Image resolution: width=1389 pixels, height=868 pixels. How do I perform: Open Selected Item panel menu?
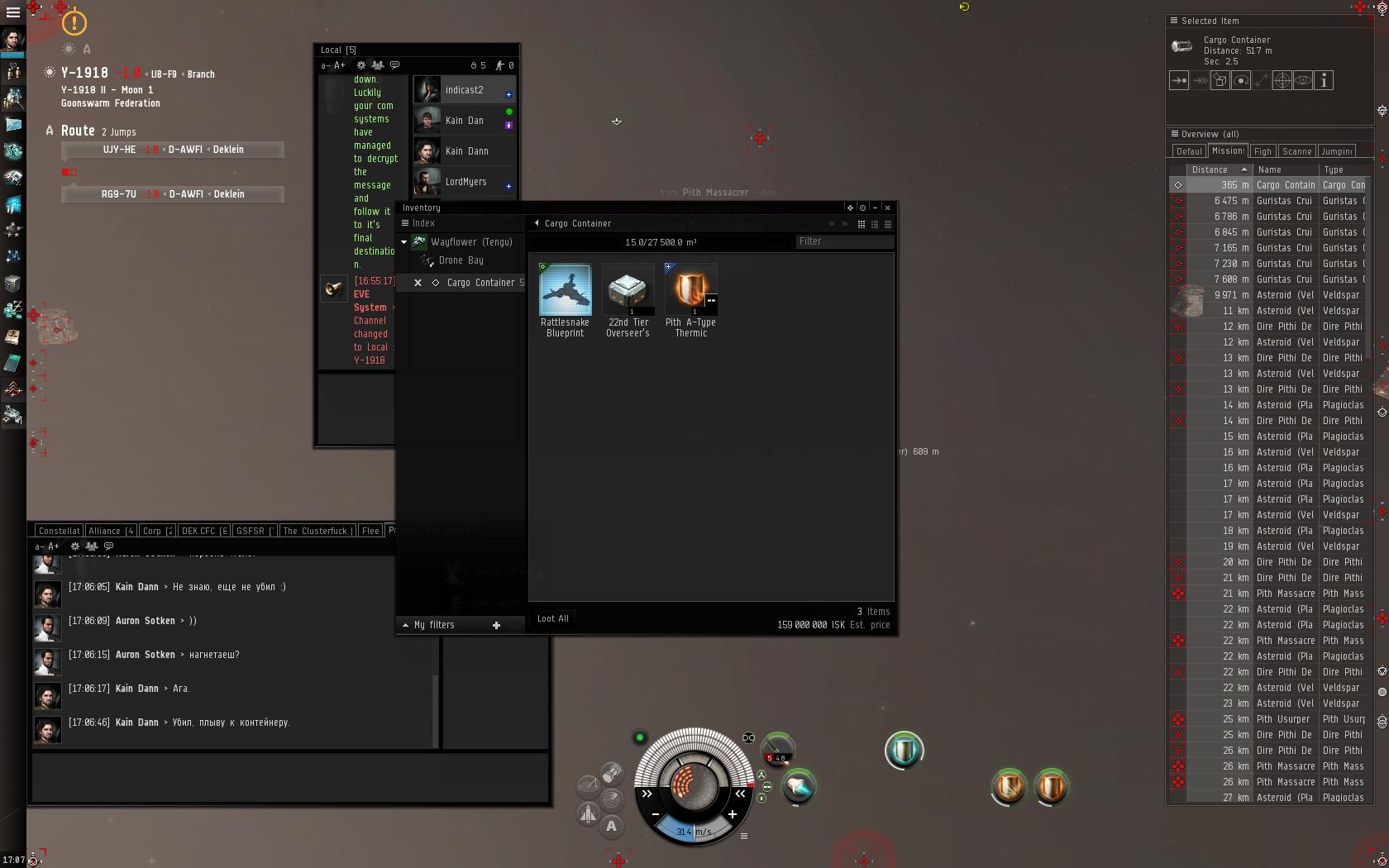1173,21
